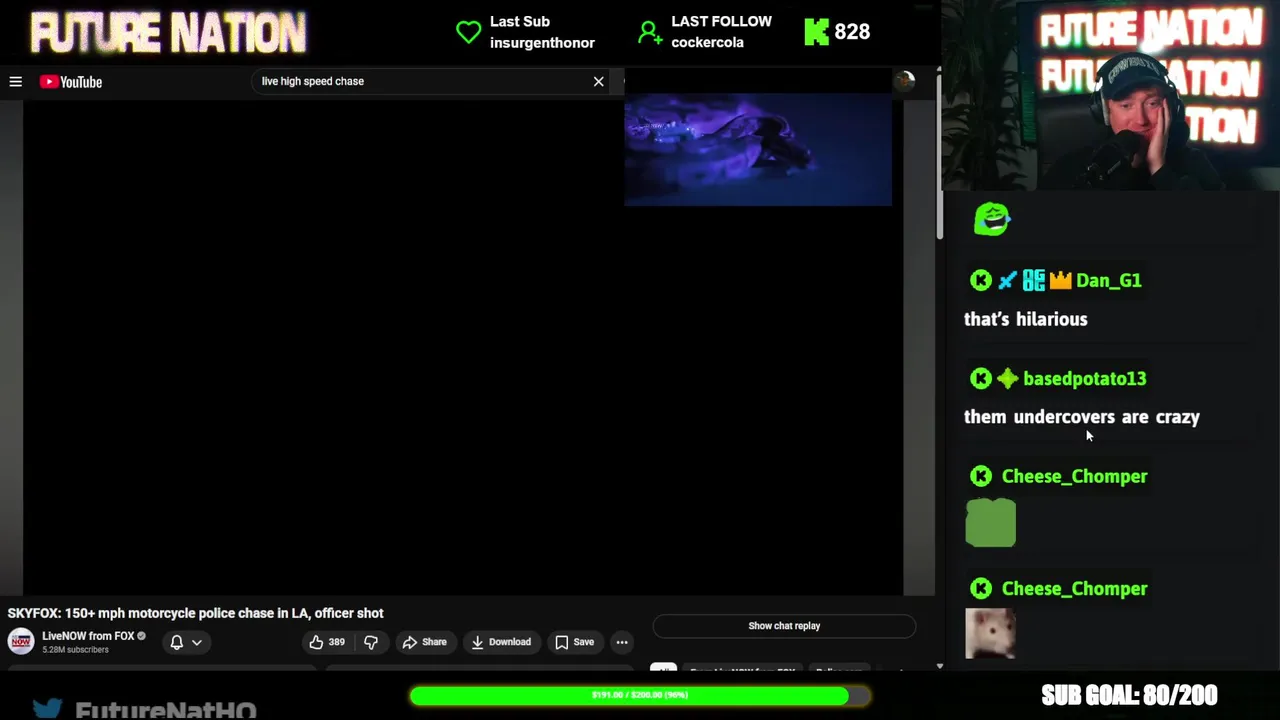Click the laughing green emote in chat
Image resolution: width=1280 pixels, height=720 pixels.
tap(992, 219)
